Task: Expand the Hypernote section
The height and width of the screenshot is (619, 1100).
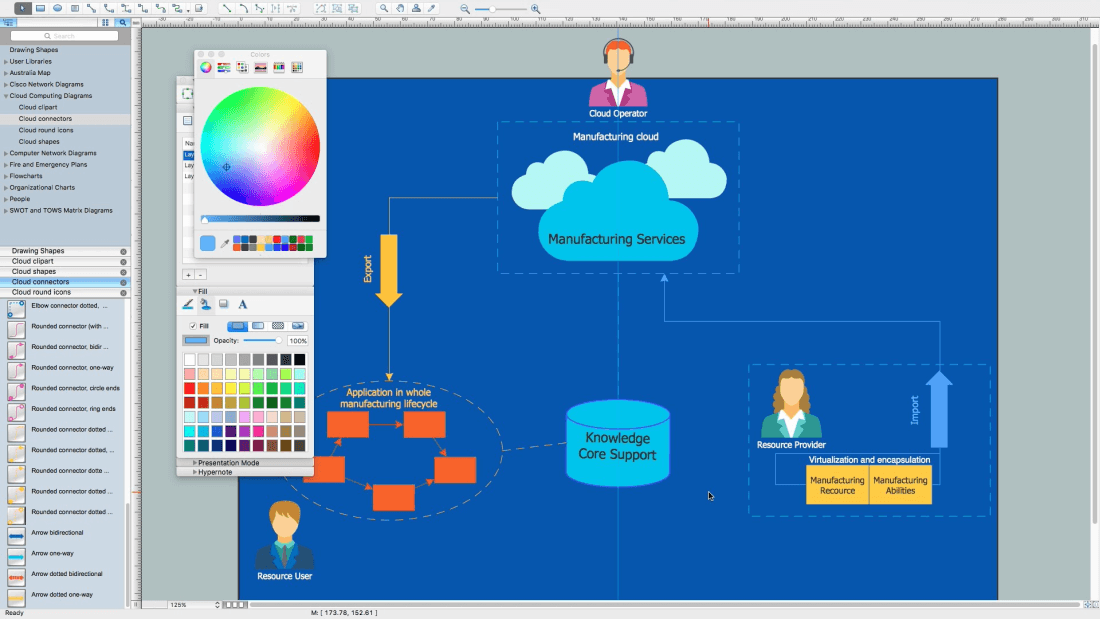Action: 215,472
